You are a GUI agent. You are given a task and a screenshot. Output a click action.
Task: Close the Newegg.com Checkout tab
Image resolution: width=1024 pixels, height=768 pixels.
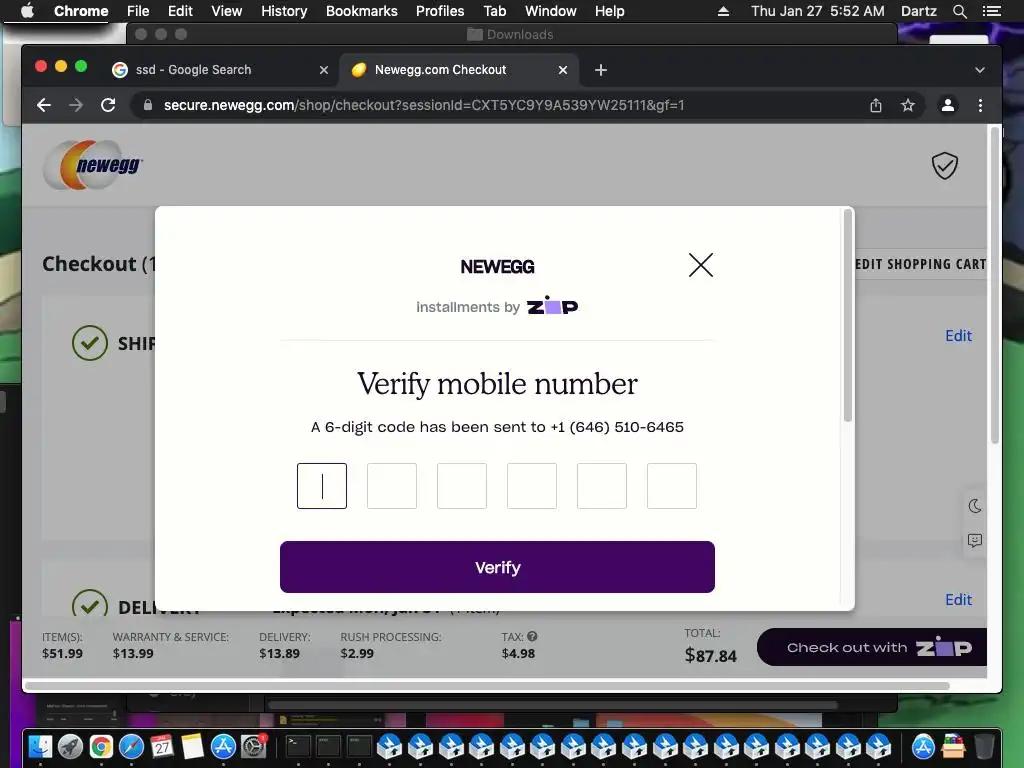tap(563, 70)
